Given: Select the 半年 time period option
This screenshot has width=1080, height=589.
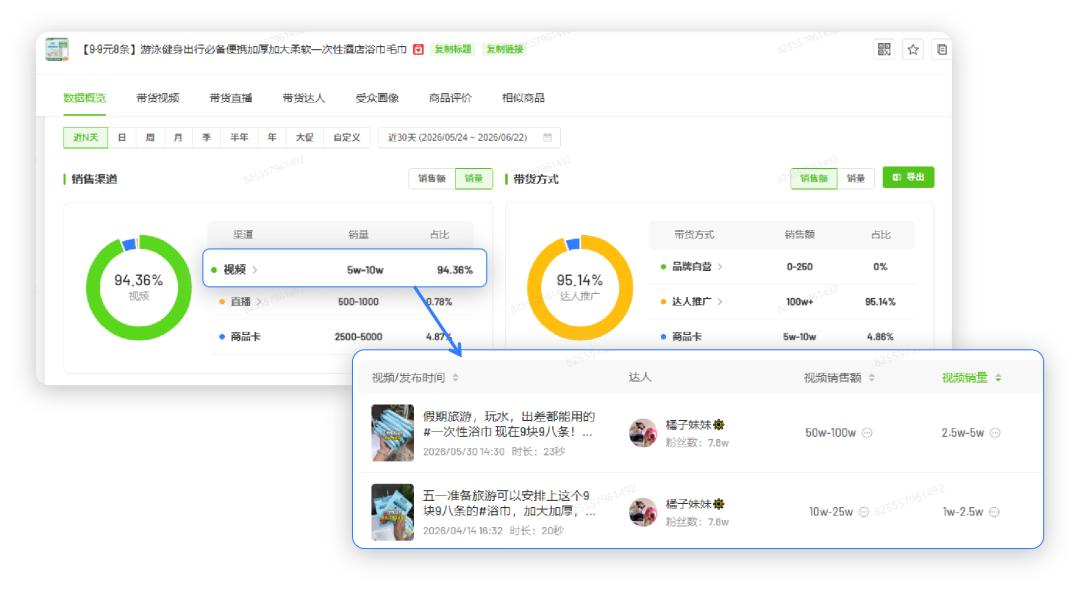Looking at the screenshot, I should point(239,137).
